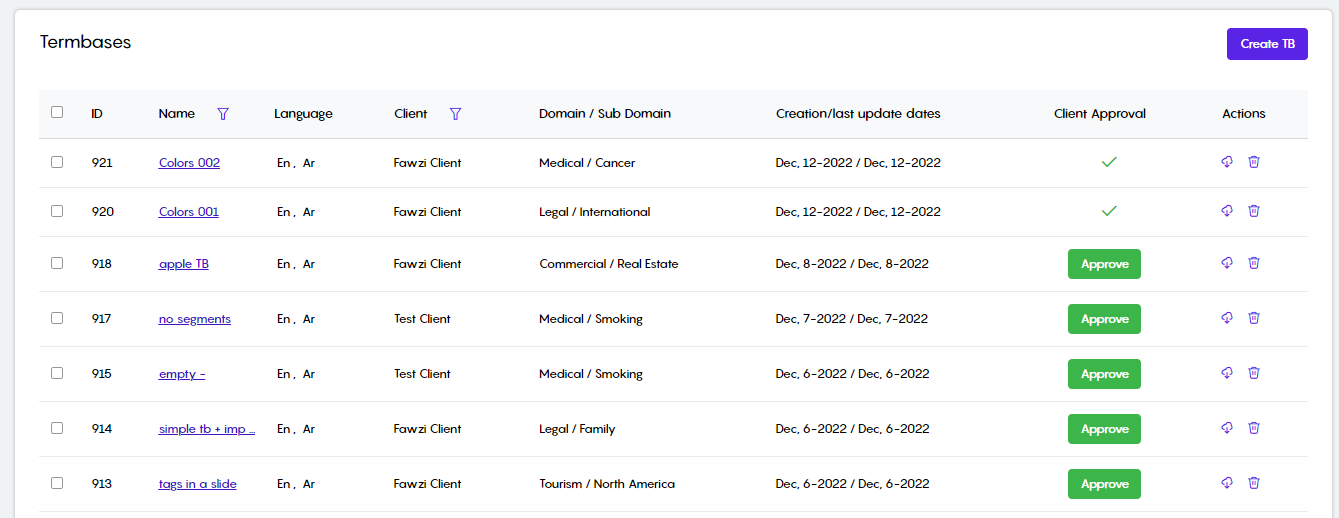1339x518 pixels.
Task: Click the Client Approval column header
Action: (1100, 114)
